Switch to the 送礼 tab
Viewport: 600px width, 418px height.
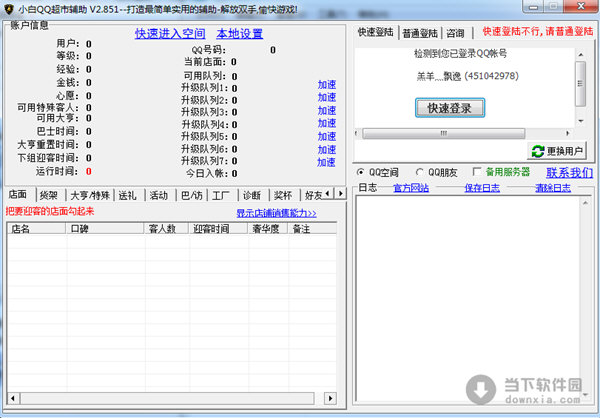[127, 196]
